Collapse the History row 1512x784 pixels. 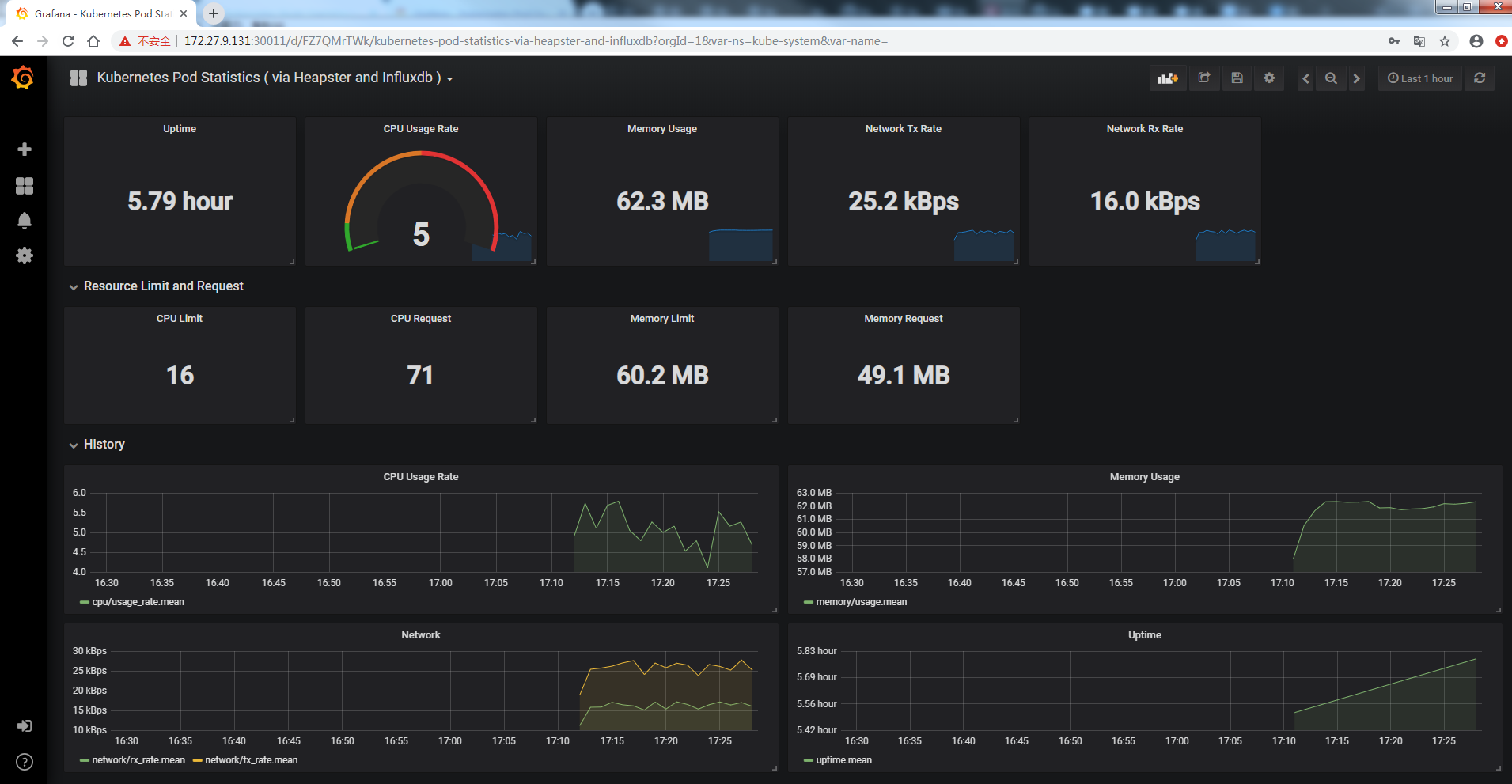click(x=104, y=445)
